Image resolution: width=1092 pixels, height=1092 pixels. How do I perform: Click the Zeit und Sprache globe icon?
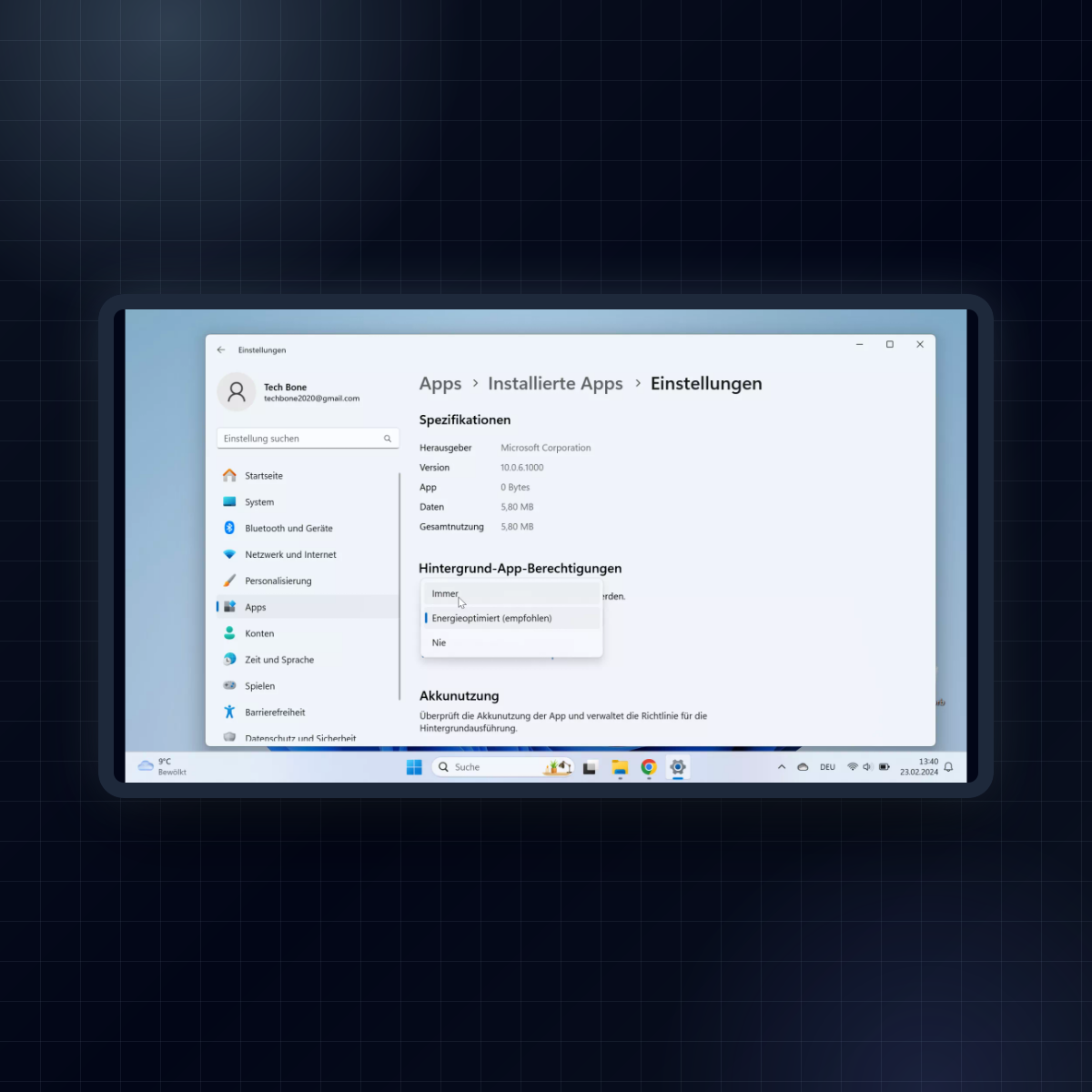point(229,660)
